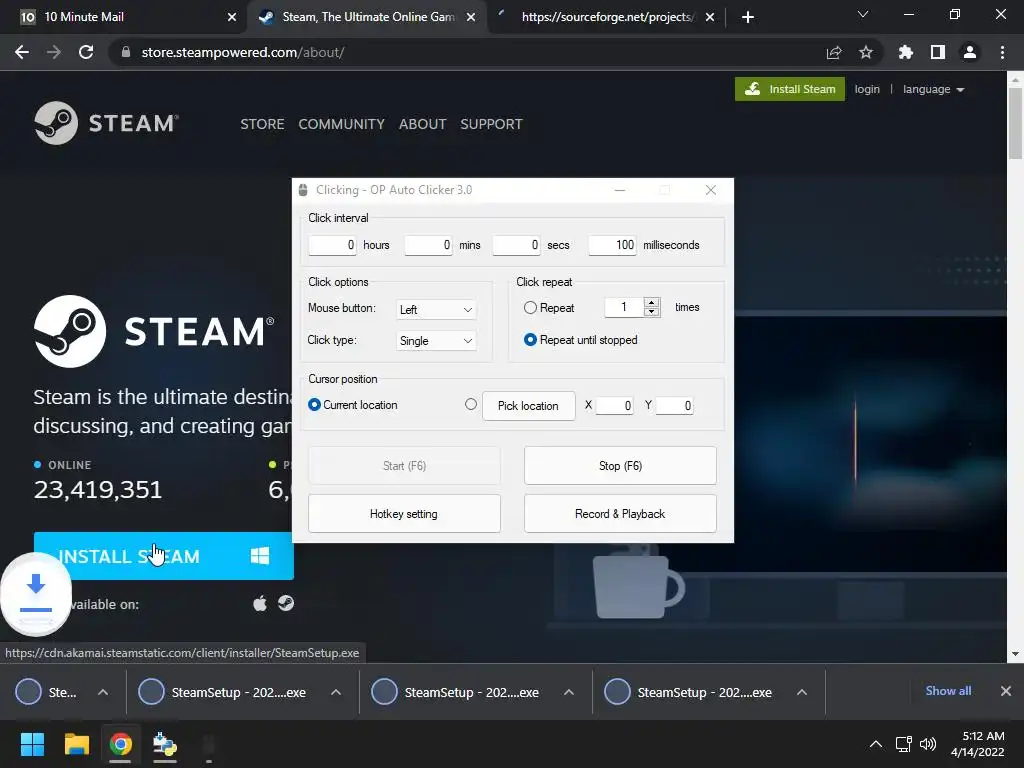Viewport: 1024px width, 768px height.
Task: Click the SteamOS availability icon
Action: point(286,603)
